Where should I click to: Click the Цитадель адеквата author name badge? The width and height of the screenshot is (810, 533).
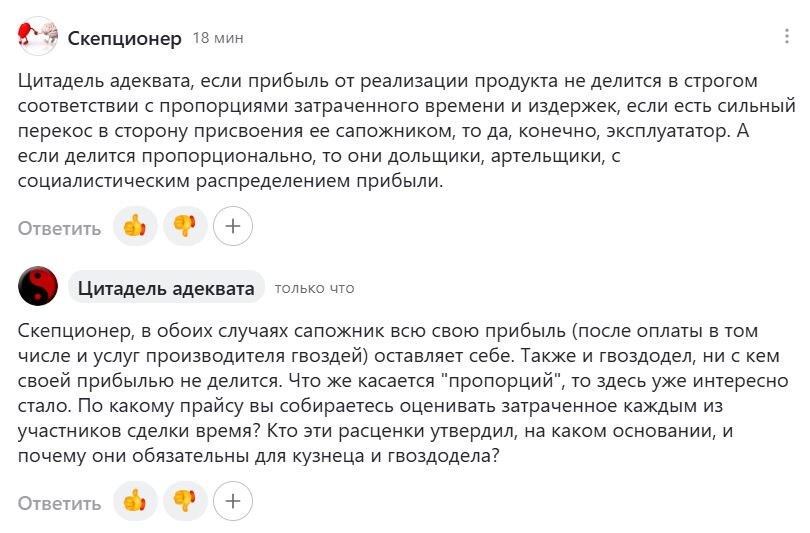pyautogui.click(x=166, y=288)
